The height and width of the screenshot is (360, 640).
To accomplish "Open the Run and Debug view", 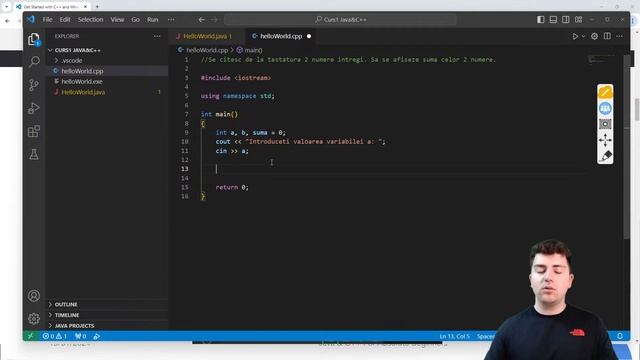I will [x=34, y=108].
